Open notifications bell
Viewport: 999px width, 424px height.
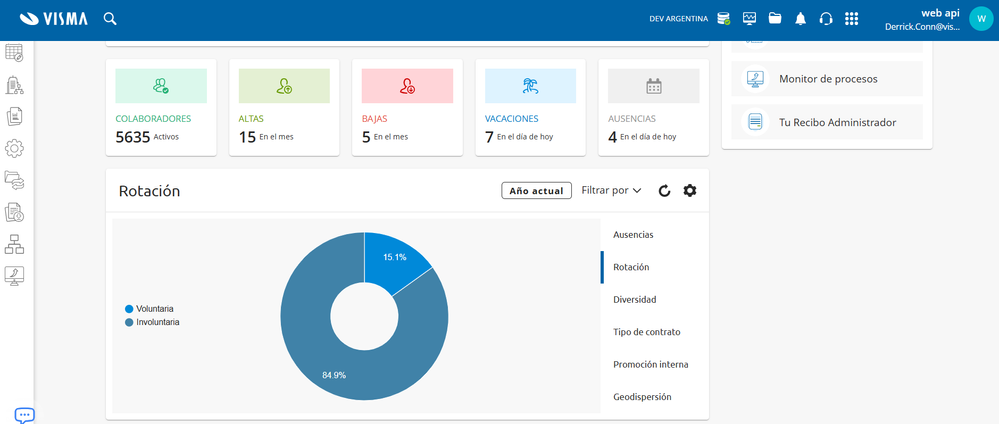point(800,19)
